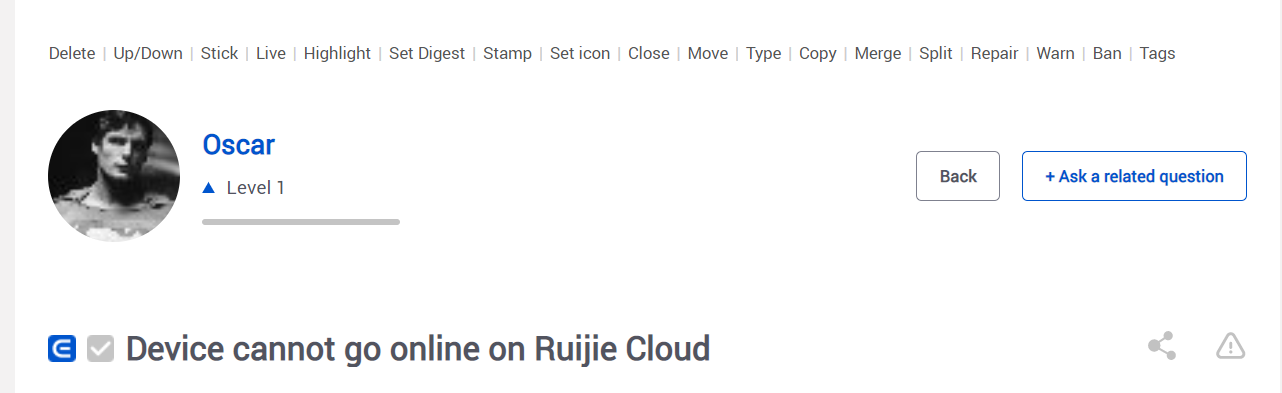Click the share icon beside the title
This screenshot has height=393, width=1282.
[1162, 347]
